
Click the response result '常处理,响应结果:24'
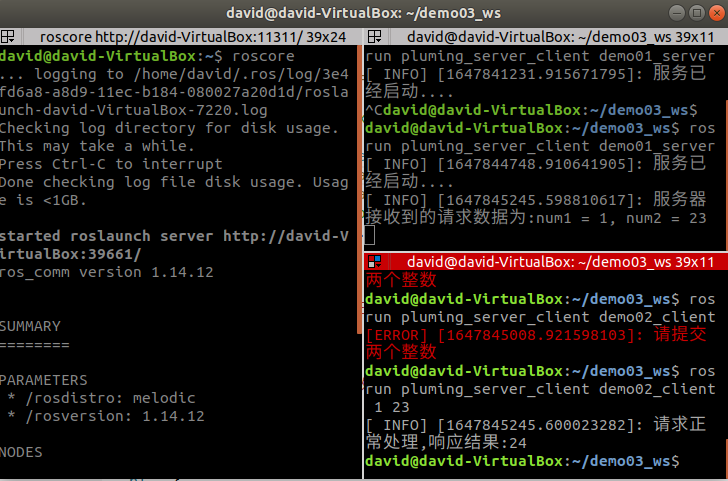click(x=446, y=443)
